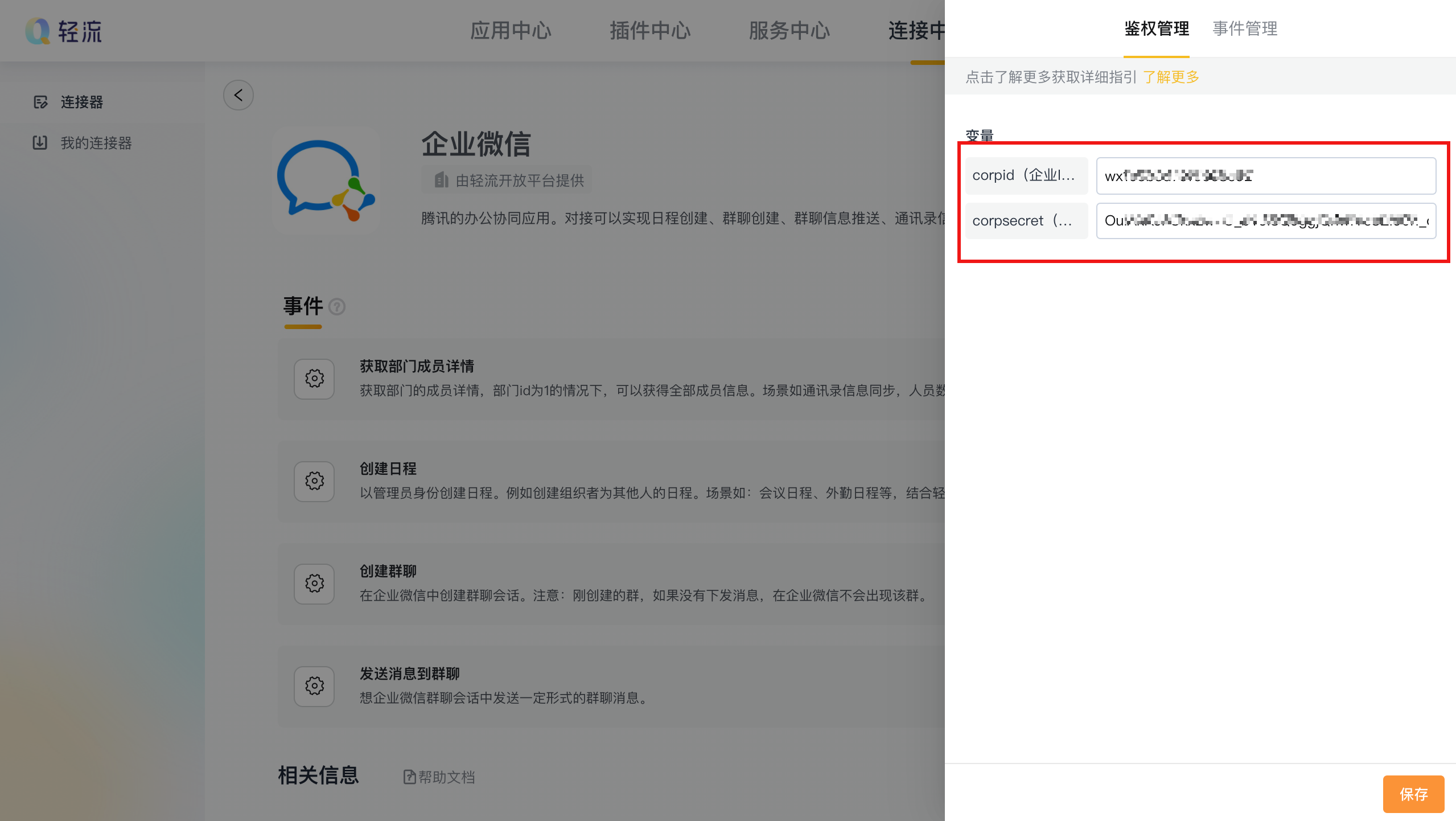Image resolution: width=1456 pixels, height=821 pixels.
Task: Click the 想企业微信群聊会话中发送 description text
Action: [505, 698]
